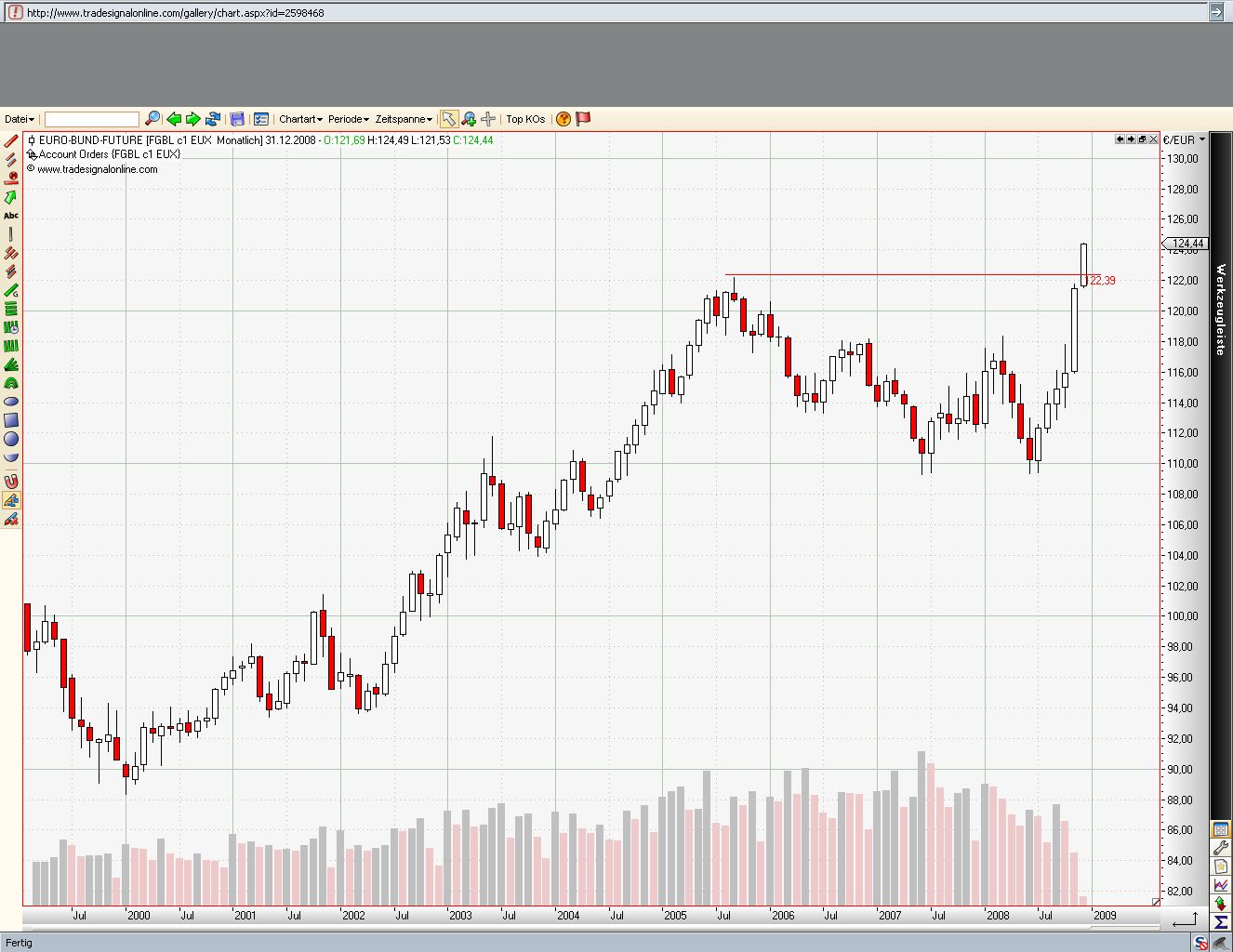This screenshot has width=1233, height=952.
Task: Toggle the magnet snap mode
Action: (11, 482)
